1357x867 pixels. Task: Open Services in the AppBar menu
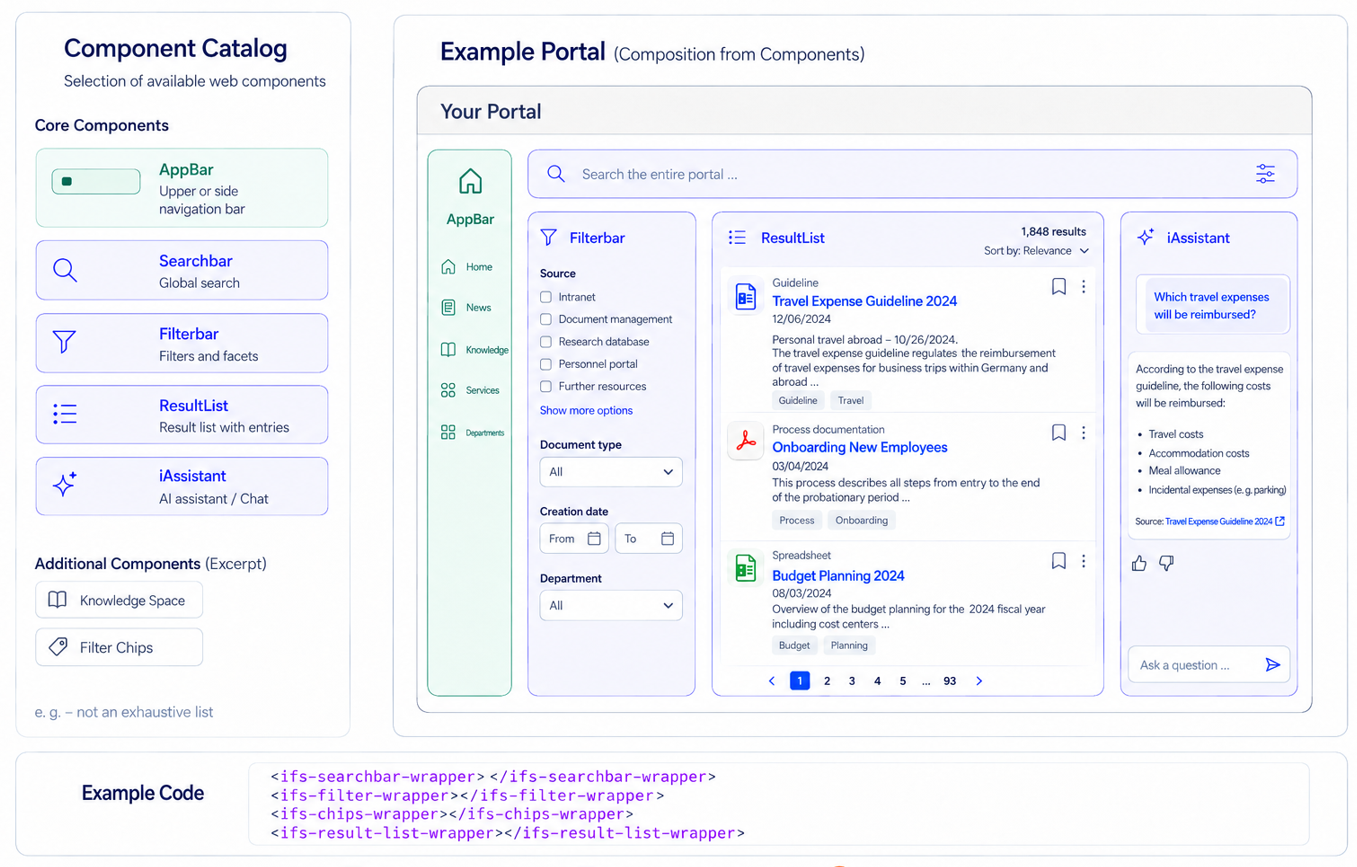[471, 390]
